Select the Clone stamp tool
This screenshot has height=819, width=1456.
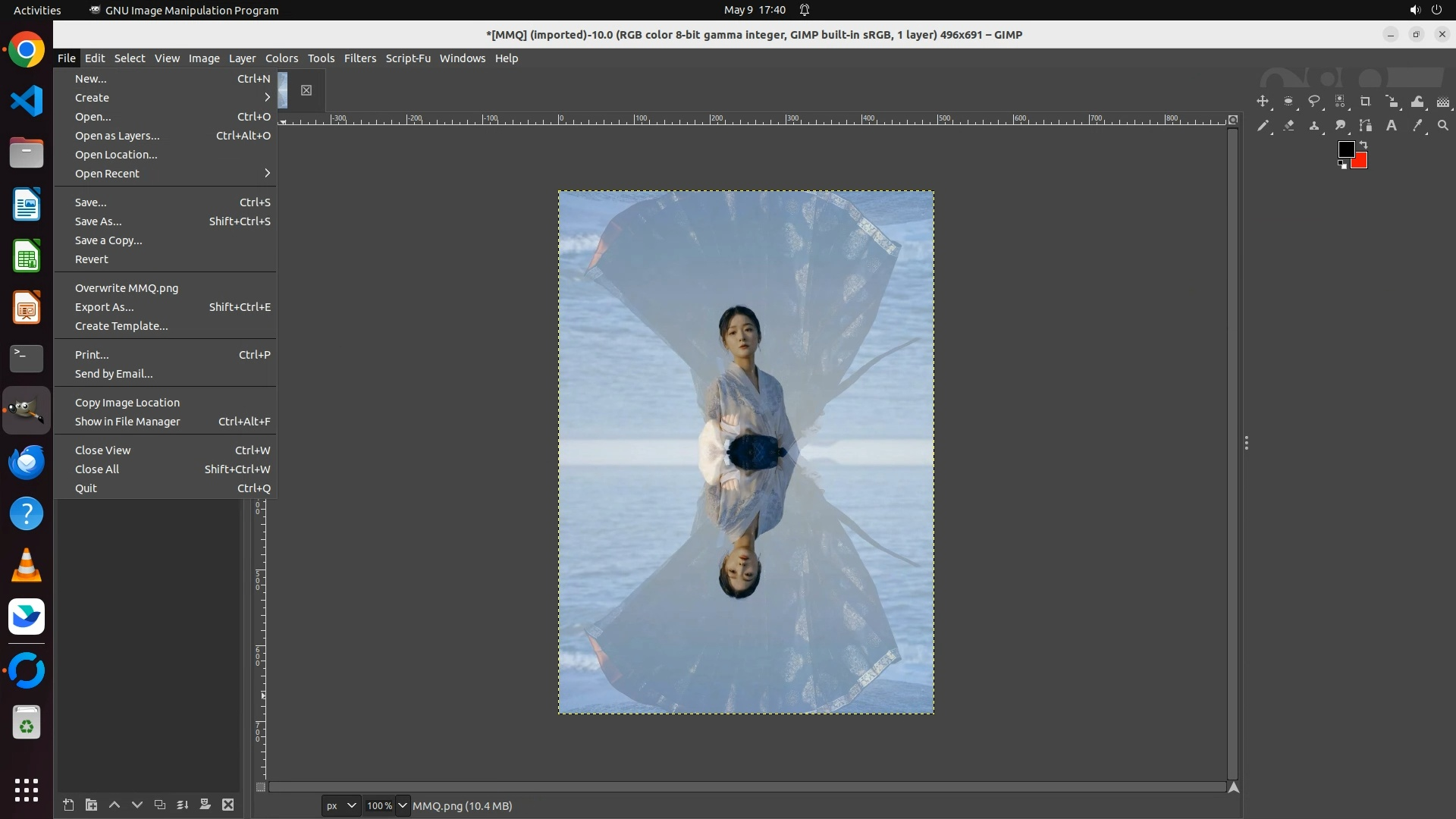(x=1314, y=126)
